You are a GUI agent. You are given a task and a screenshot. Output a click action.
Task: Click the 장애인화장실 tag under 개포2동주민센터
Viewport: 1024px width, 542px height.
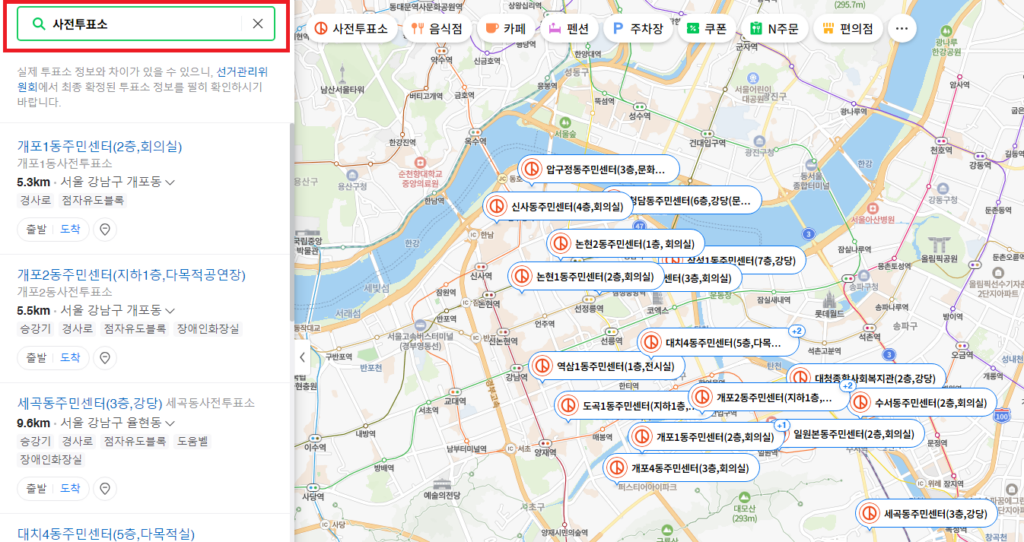[x=208, y=329]
